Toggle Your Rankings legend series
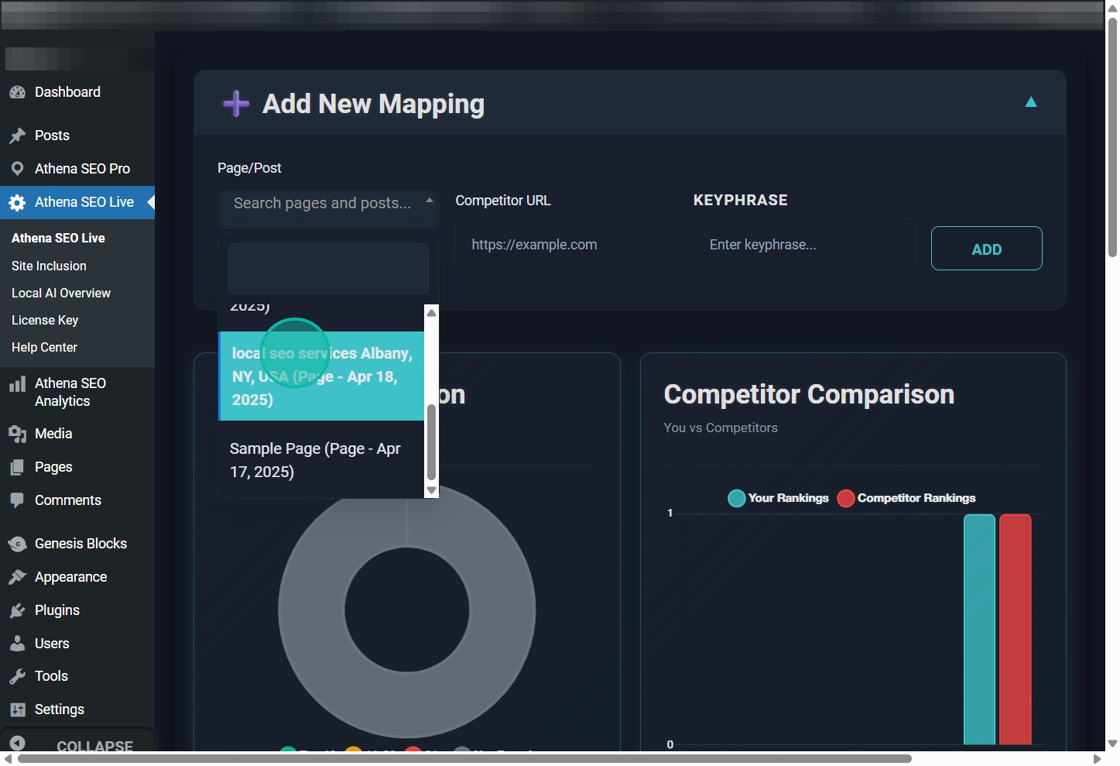Image resolution: width=1120 pixels, height=766 pixels. click(x=778, y=498)
